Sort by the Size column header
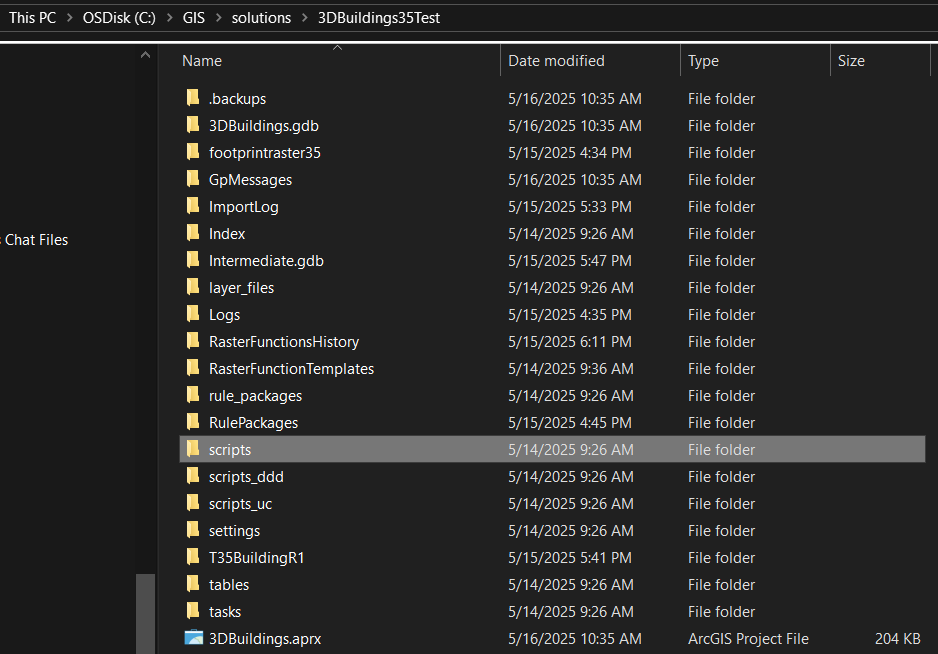Screen dimensions: 938x654 pos(851,60)
